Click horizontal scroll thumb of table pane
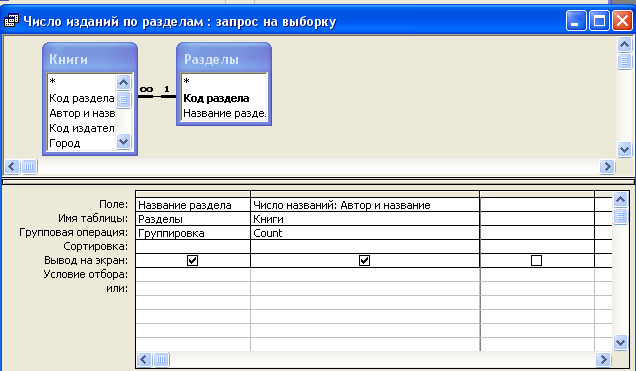Screen dimensions: 636x371 point(29,166)
